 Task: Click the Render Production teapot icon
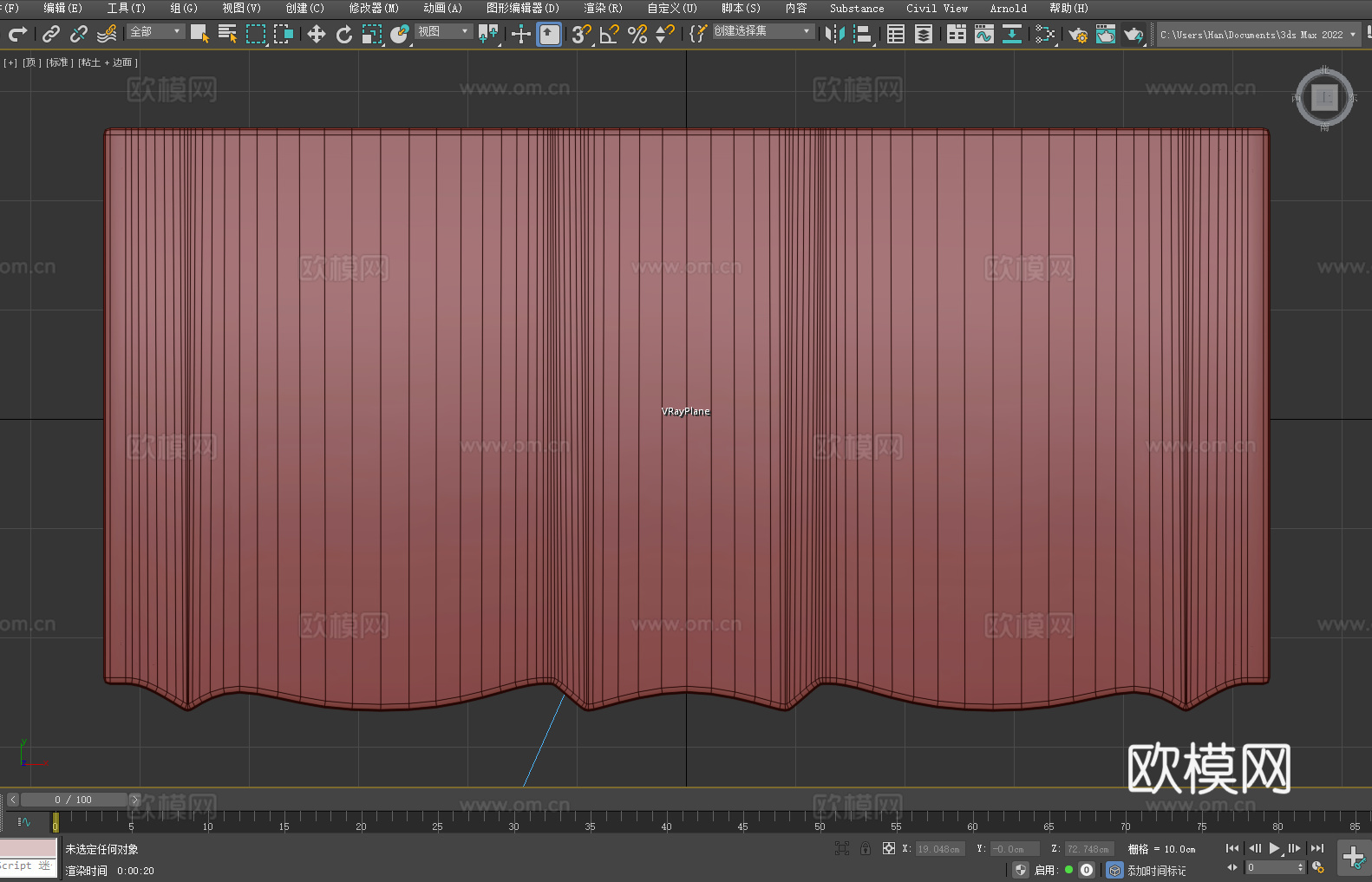click(x=1134, y=34)
